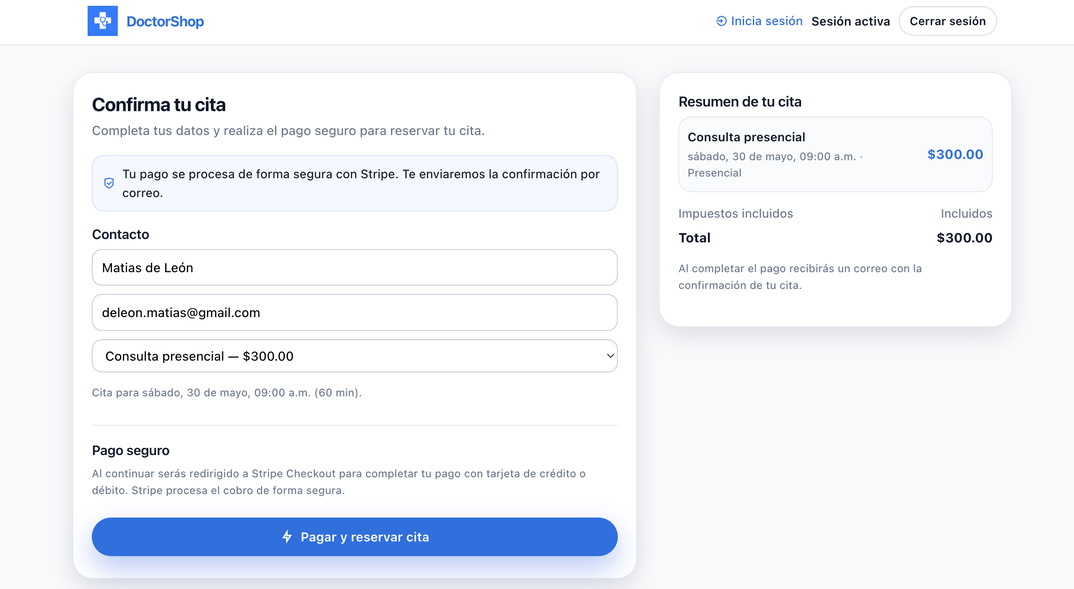Click the Stripe secure payment notice banner
Screen dimensions: 1074x589
(355, 183)
